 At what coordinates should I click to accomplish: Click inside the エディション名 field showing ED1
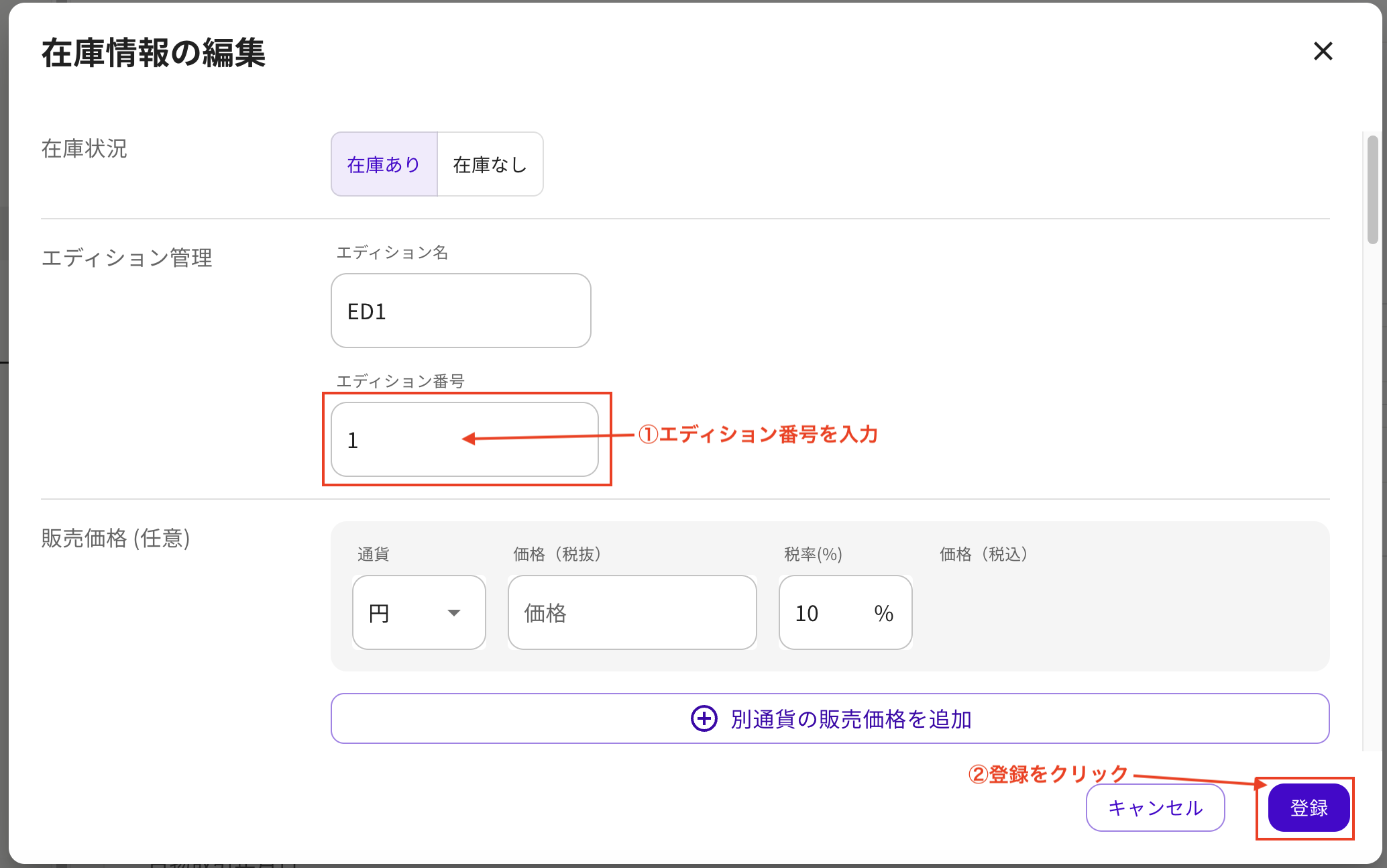point(460,311)
